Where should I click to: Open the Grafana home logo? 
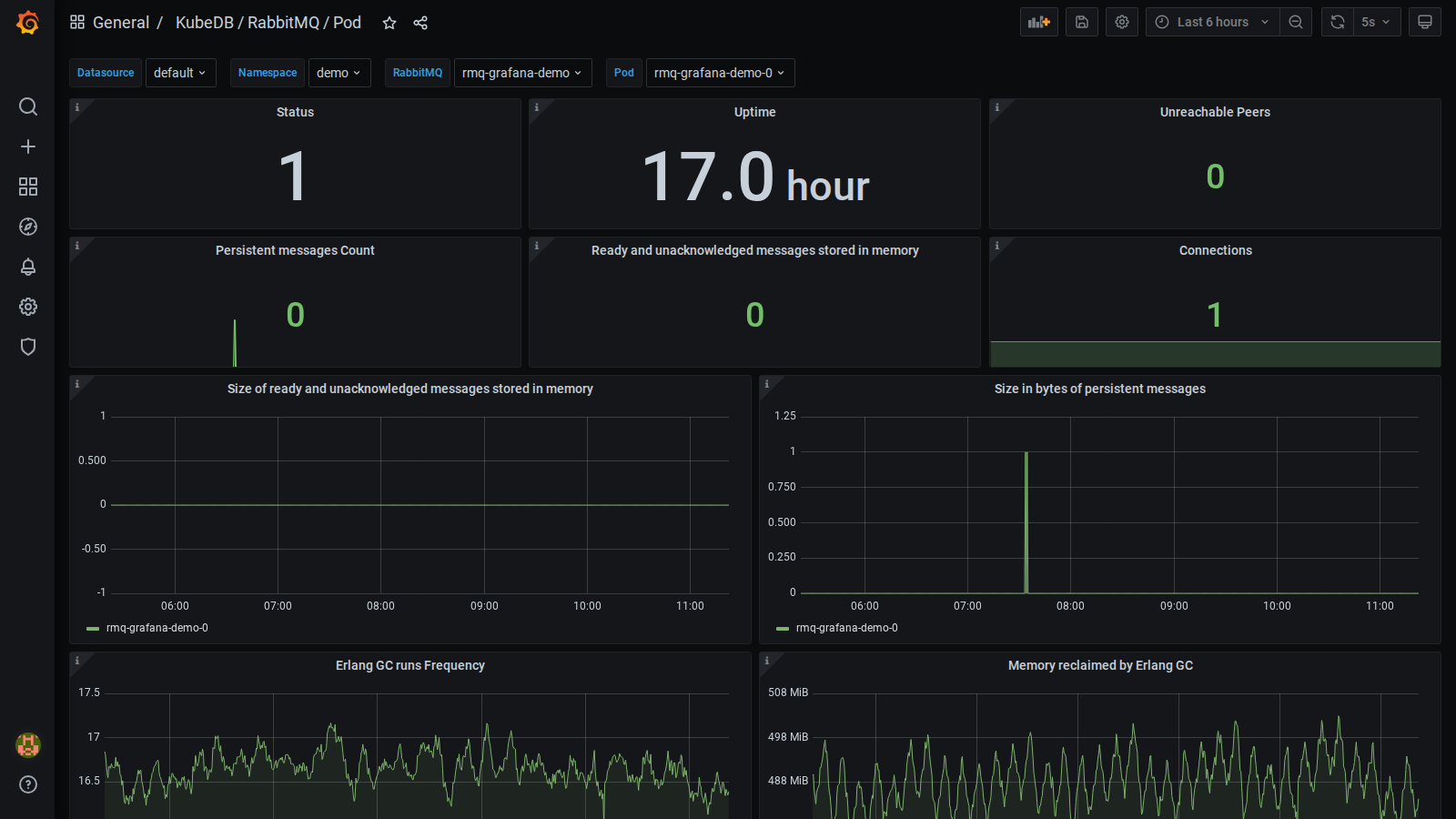tap(28, 23)
